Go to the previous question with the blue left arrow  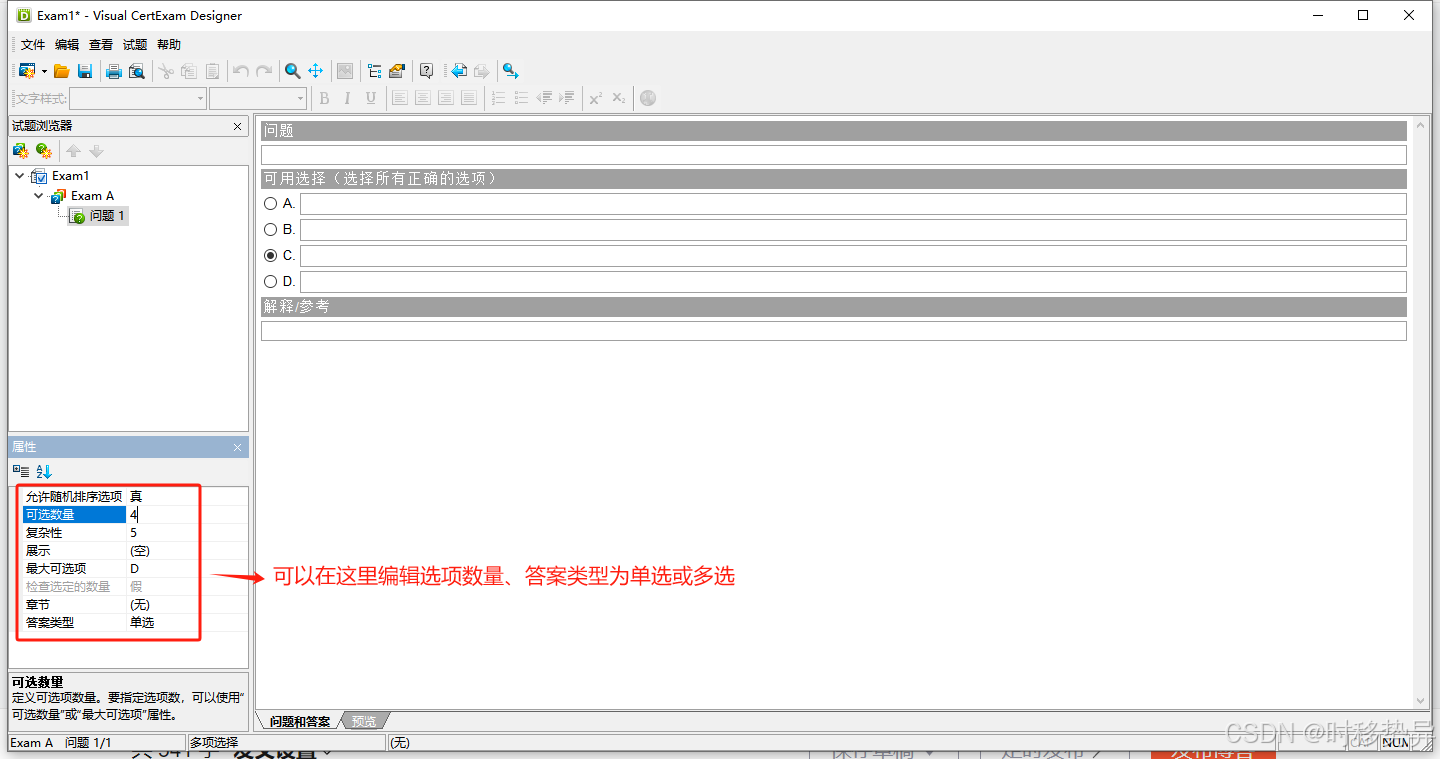click(x=459, y=71)
